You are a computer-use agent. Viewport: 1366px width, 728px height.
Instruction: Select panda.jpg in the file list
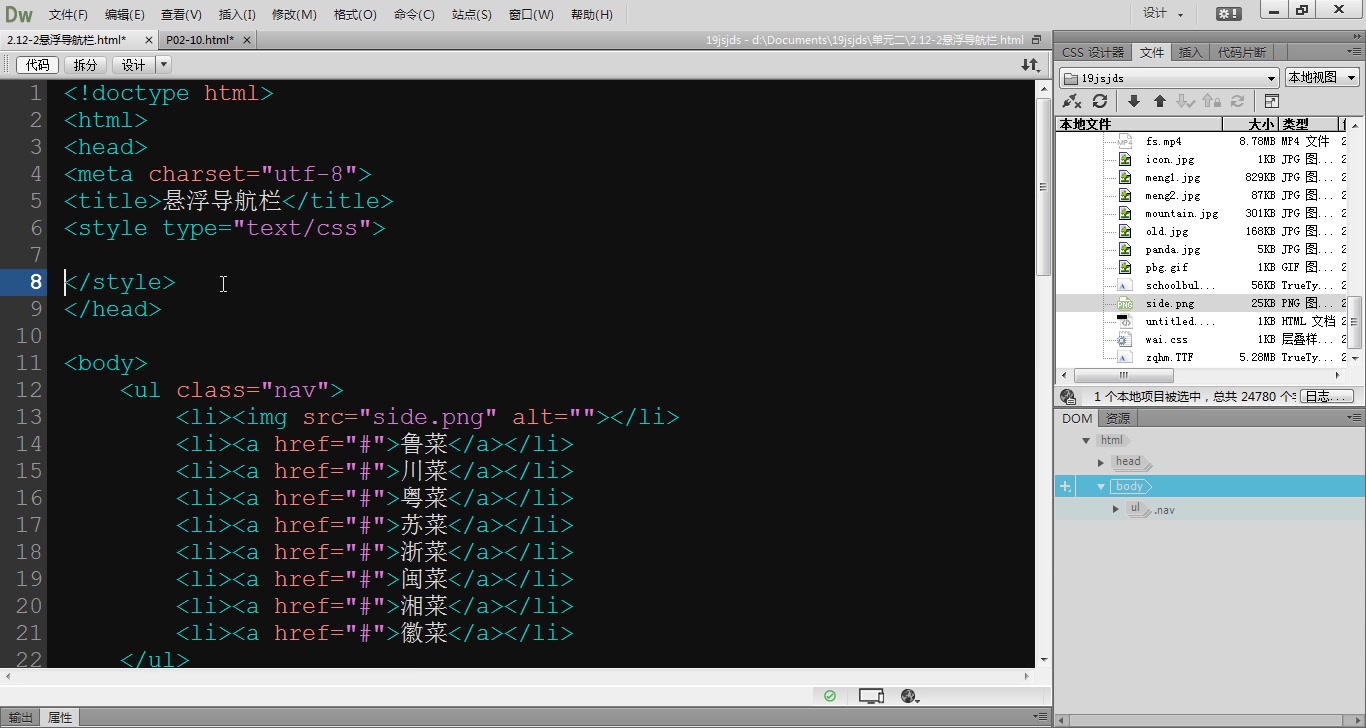[x=1173, y=249]
